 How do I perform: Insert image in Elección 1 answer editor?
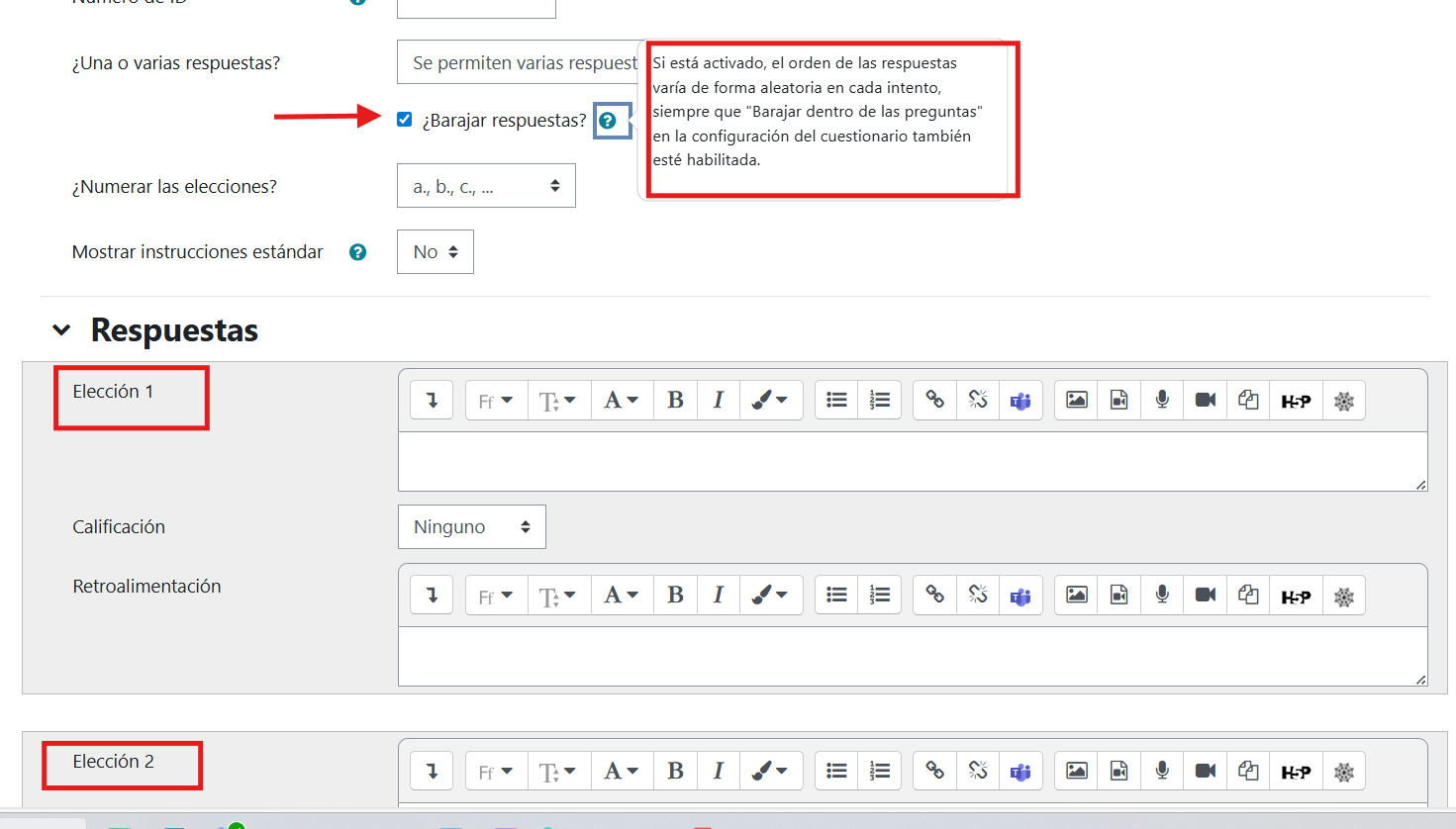pyautogui.click(x=1076, y=400)
